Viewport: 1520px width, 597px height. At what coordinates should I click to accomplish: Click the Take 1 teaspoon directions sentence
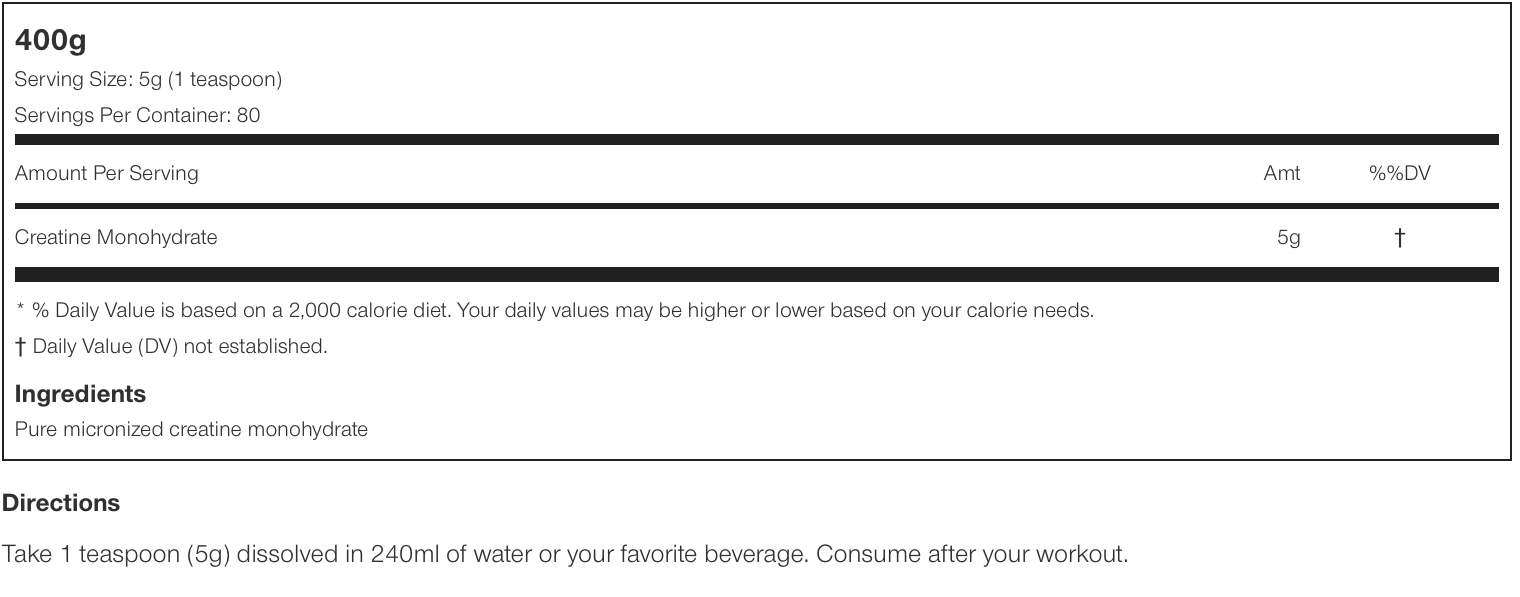404,554
